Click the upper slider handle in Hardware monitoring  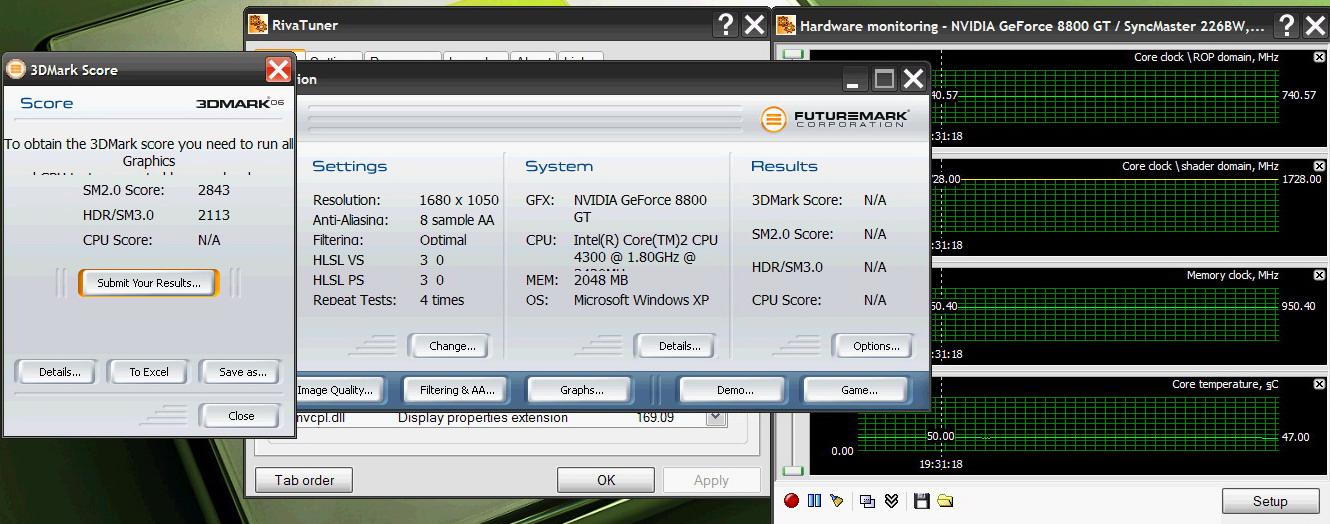click(x=792, y=53)
